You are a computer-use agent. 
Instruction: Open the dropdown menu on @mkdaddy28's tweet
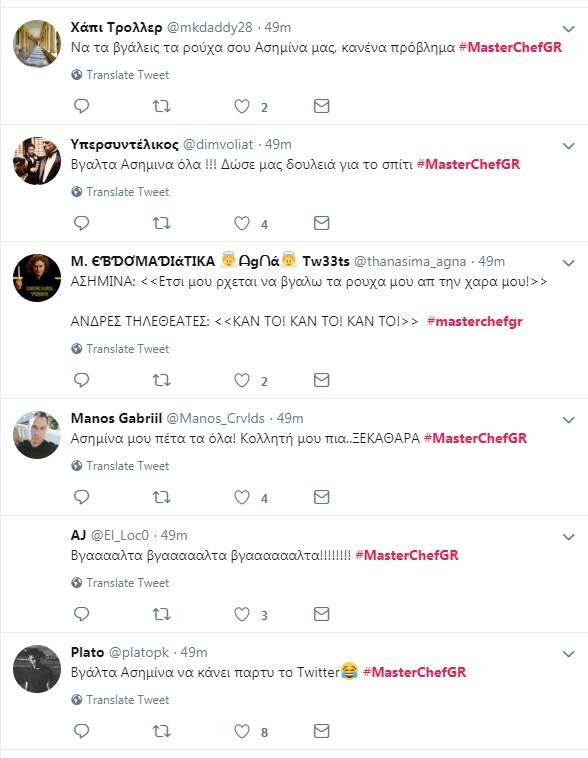(x=569, y=29)
